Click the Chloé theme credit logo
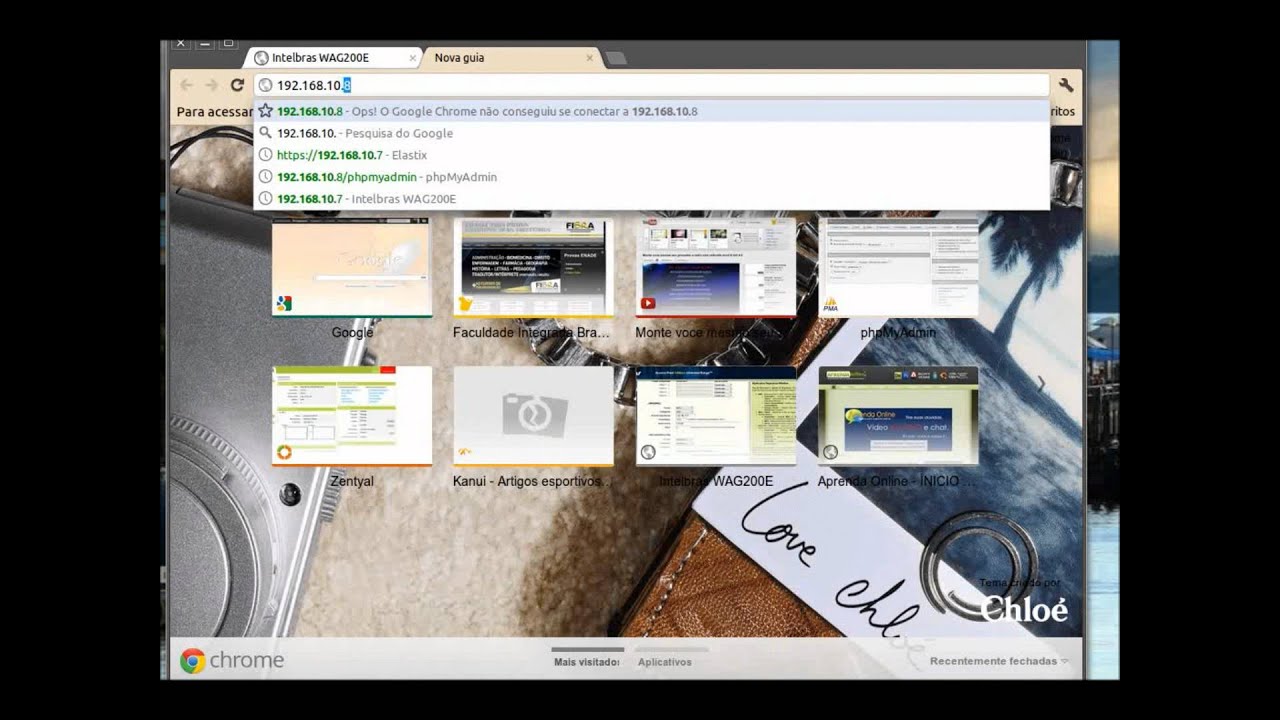This screenshot has height=720, width=1280. pos(1023,609)
